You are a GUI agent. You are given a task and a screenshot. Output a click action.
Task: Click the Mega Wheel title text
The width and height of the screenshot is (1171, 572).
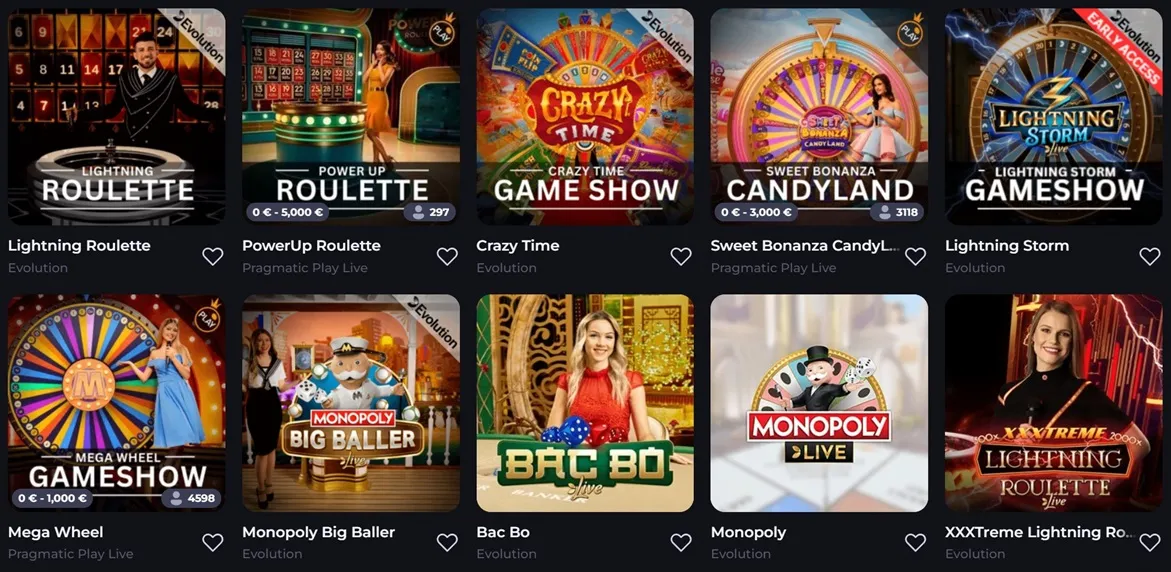56,532
